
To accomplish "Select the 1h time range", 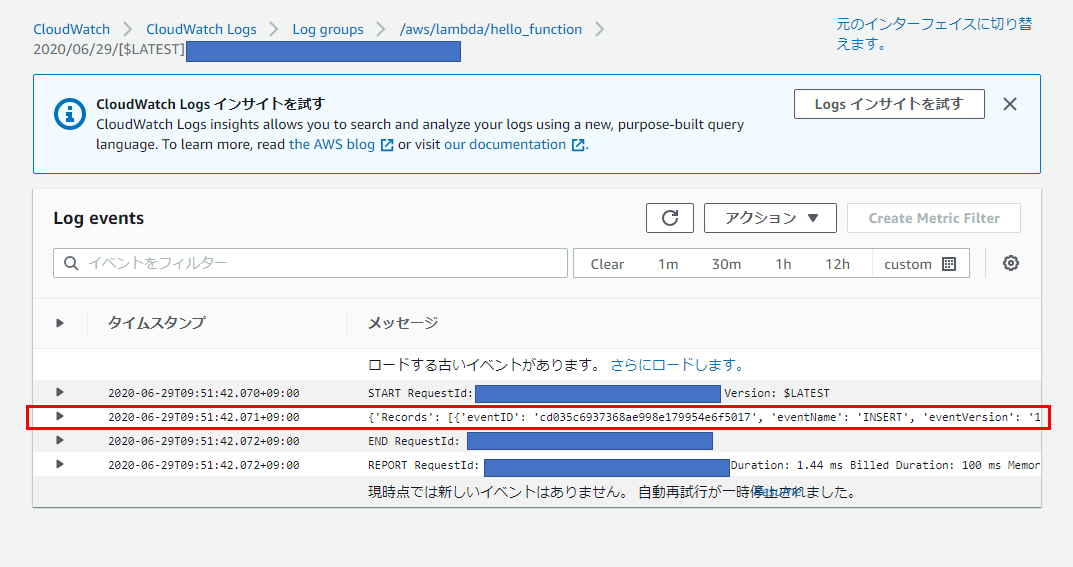I will pos(783,264).
